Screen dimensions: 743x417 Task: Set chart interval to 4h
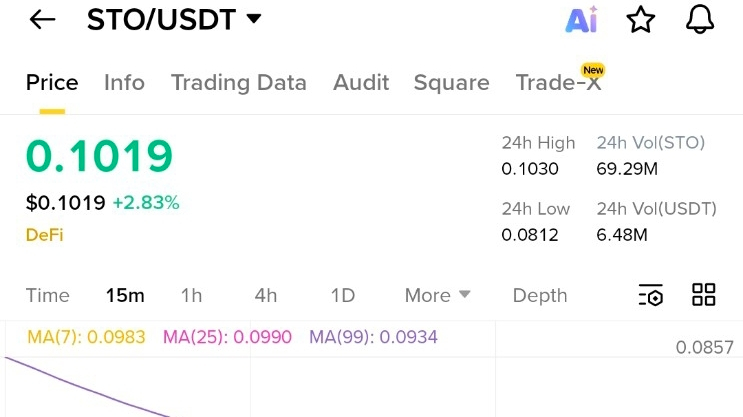[266, 295]
